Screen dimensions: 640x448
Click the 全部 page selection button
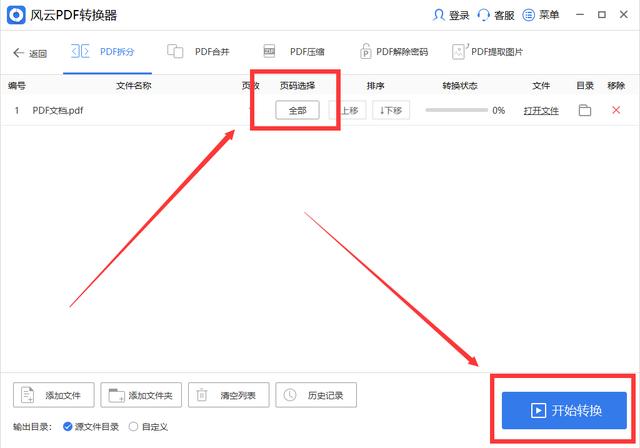click(298, 110)
